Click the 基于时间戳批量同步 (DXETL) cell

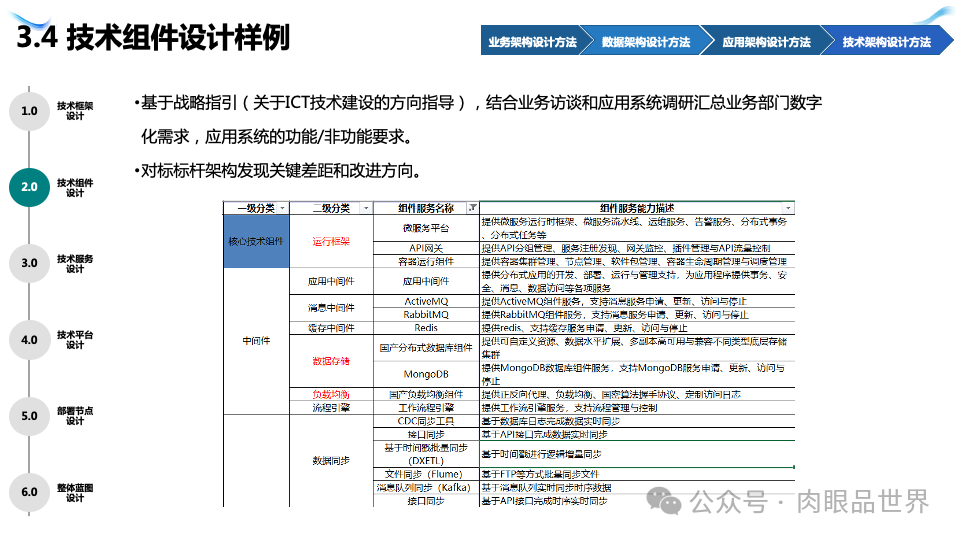426,454
